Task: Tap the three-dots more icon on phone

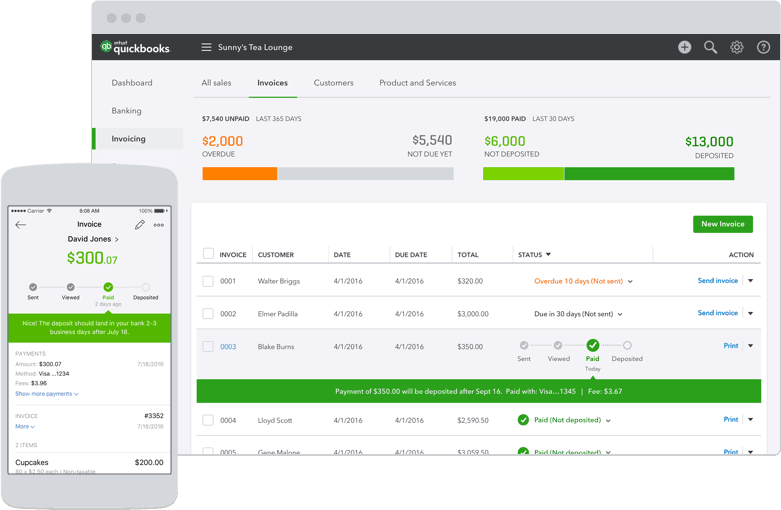Action: (x=159, y=225)
